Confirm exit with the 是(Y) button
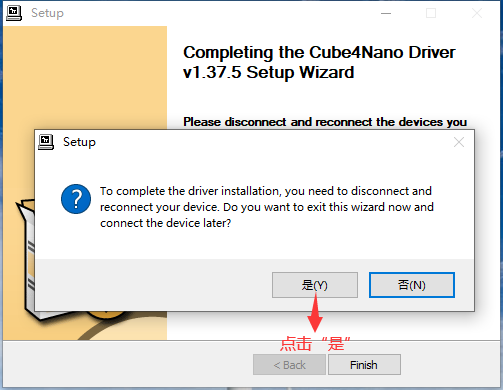The image size is (503, 390). pyautogui.click(x=315, y=285)
